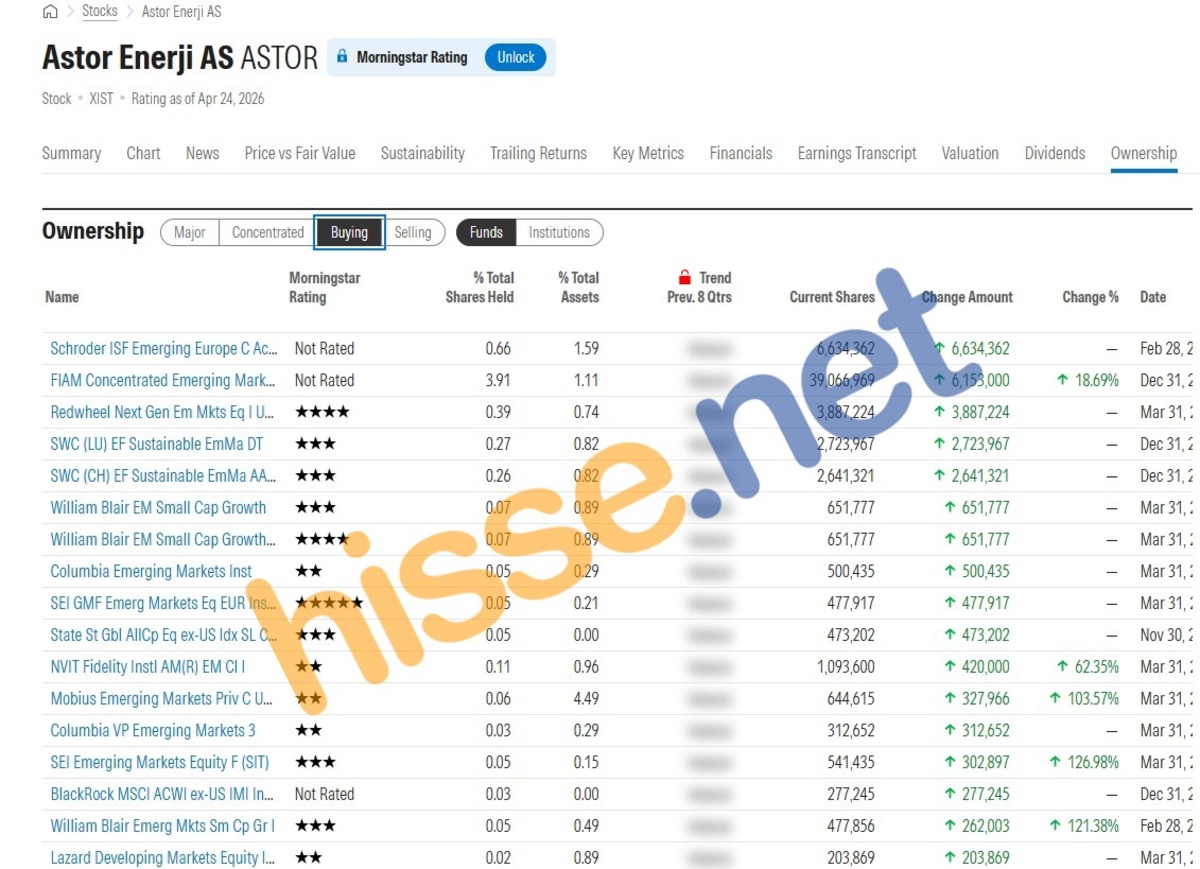Unlock the Morningstar Rating
Image resolution: width=1200 pixels, height=869 pixels.
click(516, 57)
